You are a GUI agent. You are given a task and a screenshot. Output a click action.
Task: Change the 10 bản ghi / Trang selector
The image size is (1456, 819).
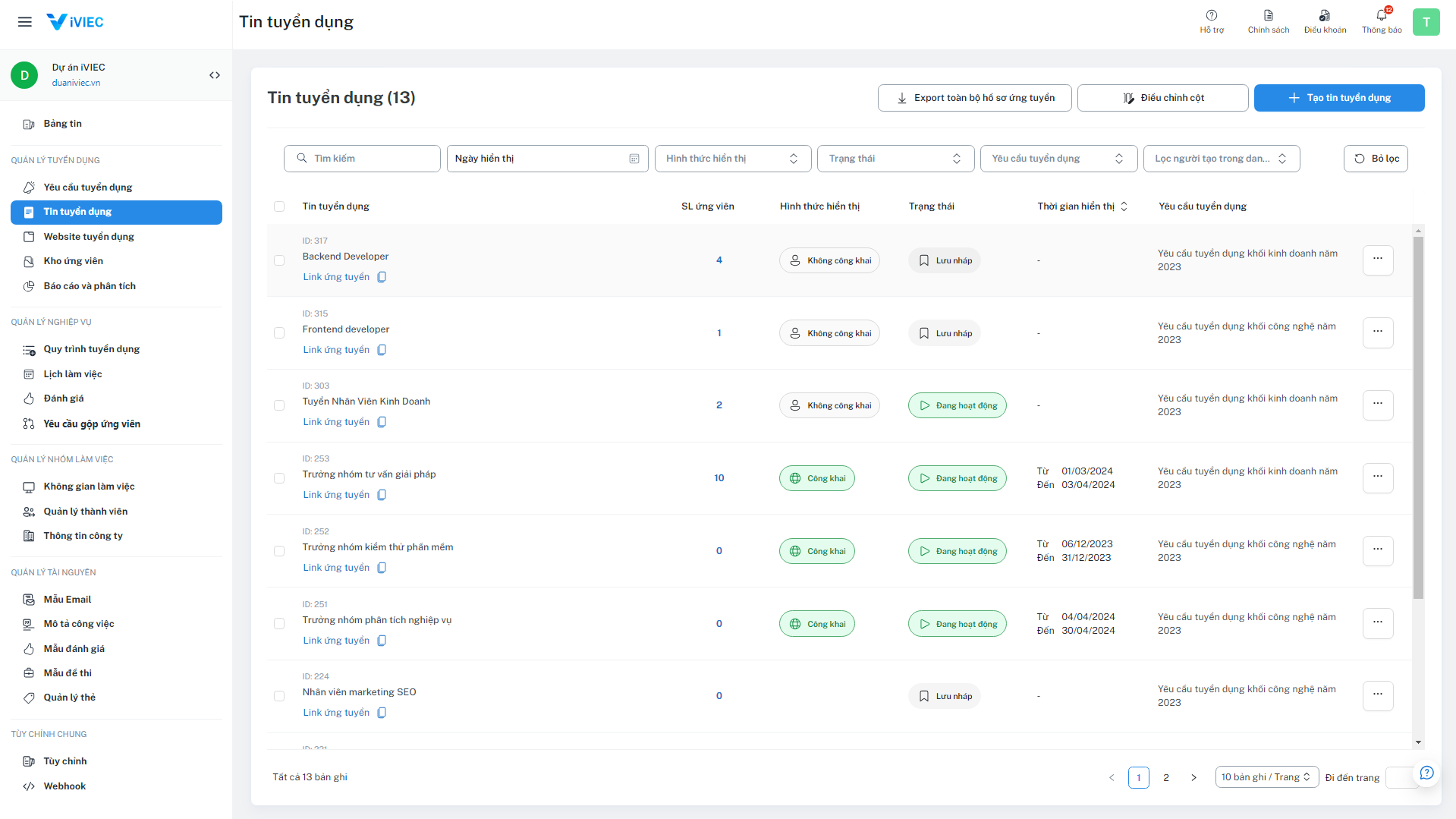tap(1266, 777)
